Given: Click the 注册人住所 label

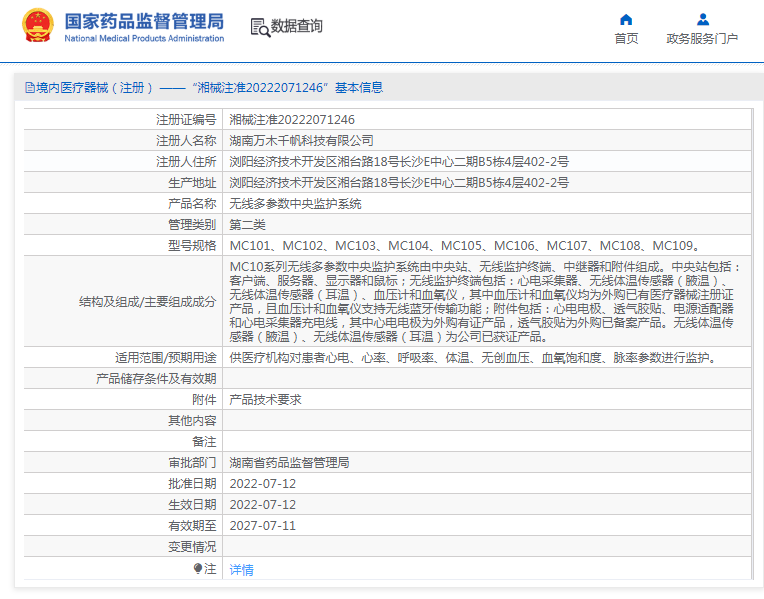Looking at the screenshot, I should [x=186, y=162].
